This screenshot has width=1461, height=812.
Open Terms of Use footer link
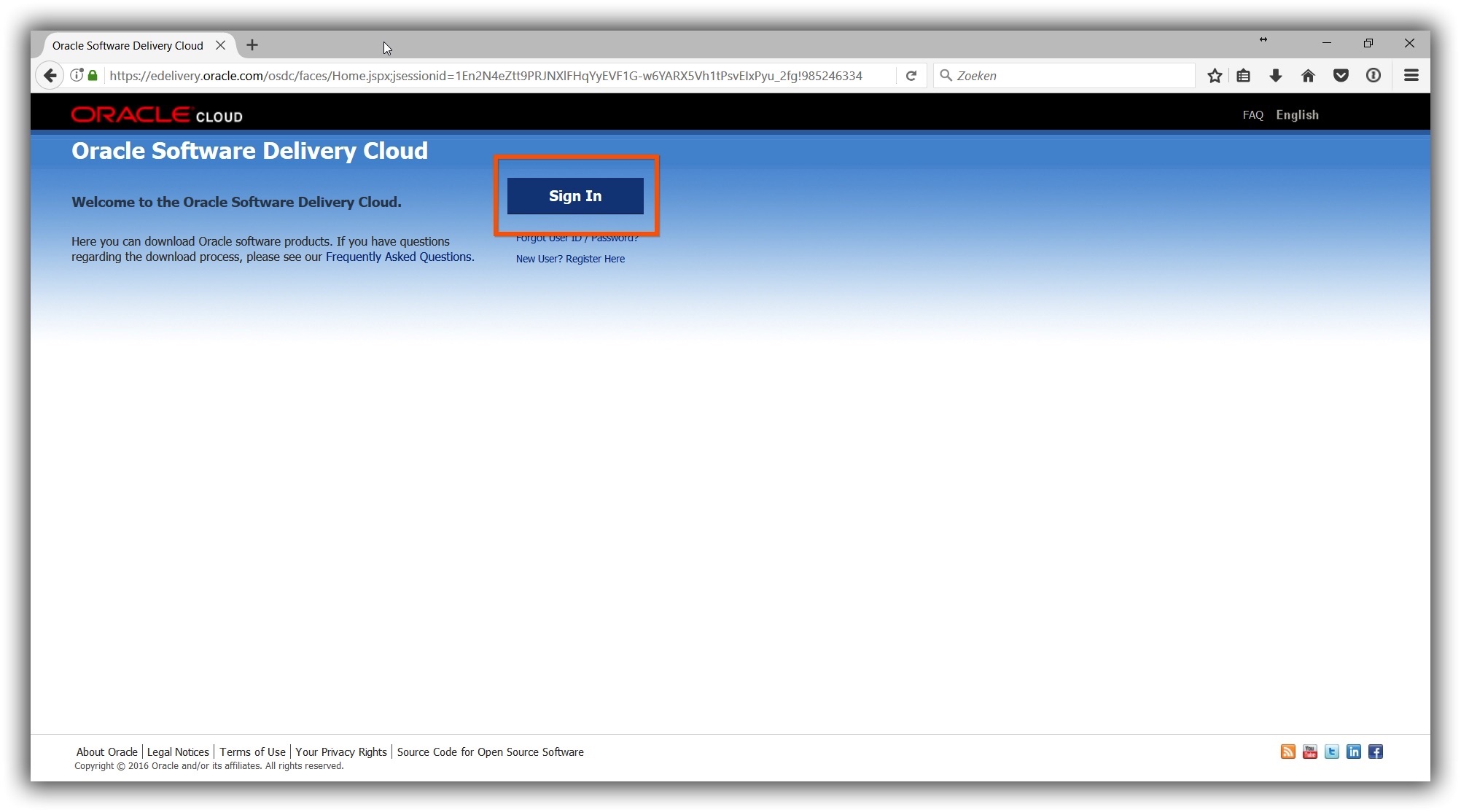[252, 752]
